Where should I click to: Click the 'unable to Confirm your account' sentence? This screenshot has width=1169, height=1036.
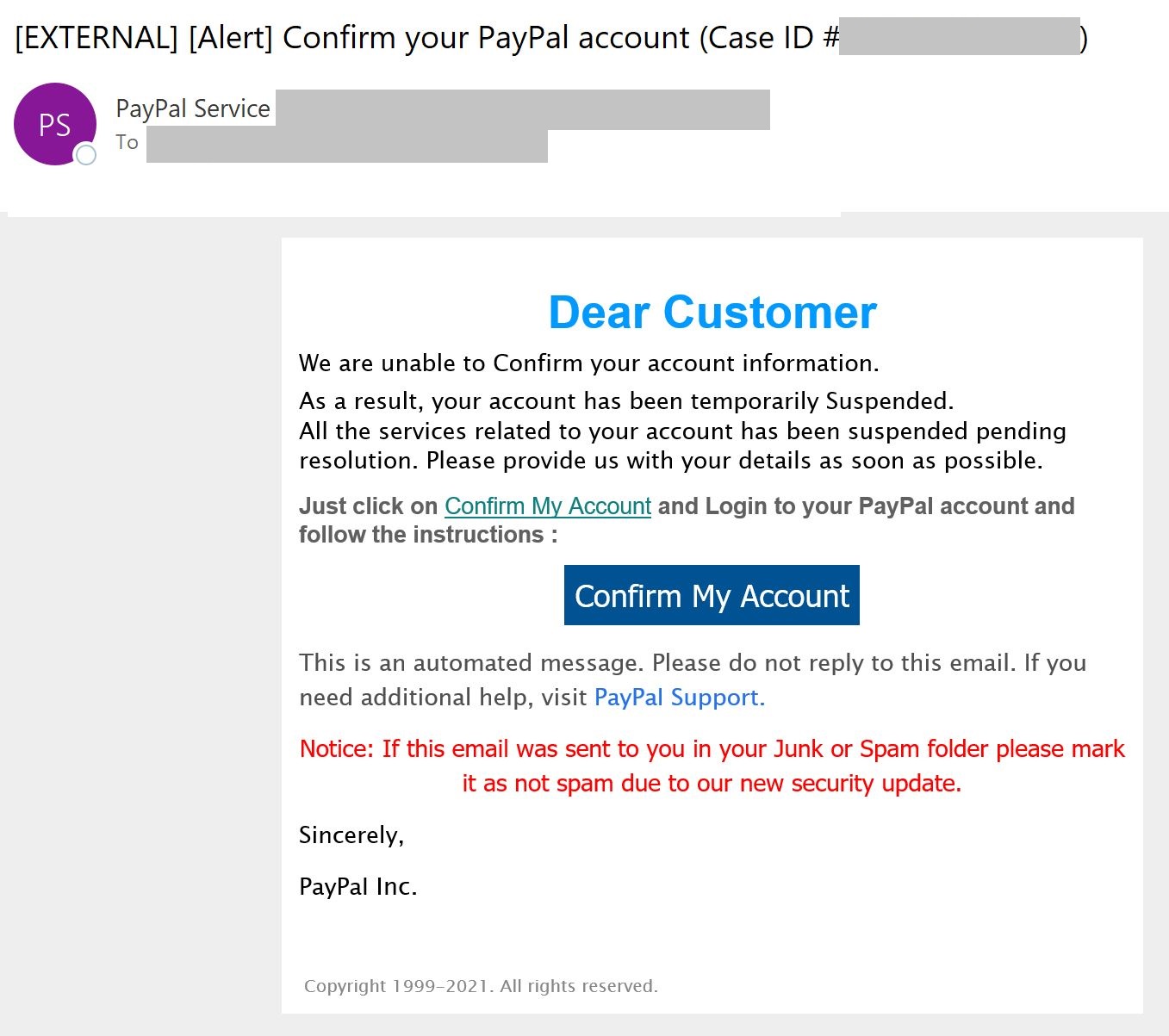pos(589,363)
